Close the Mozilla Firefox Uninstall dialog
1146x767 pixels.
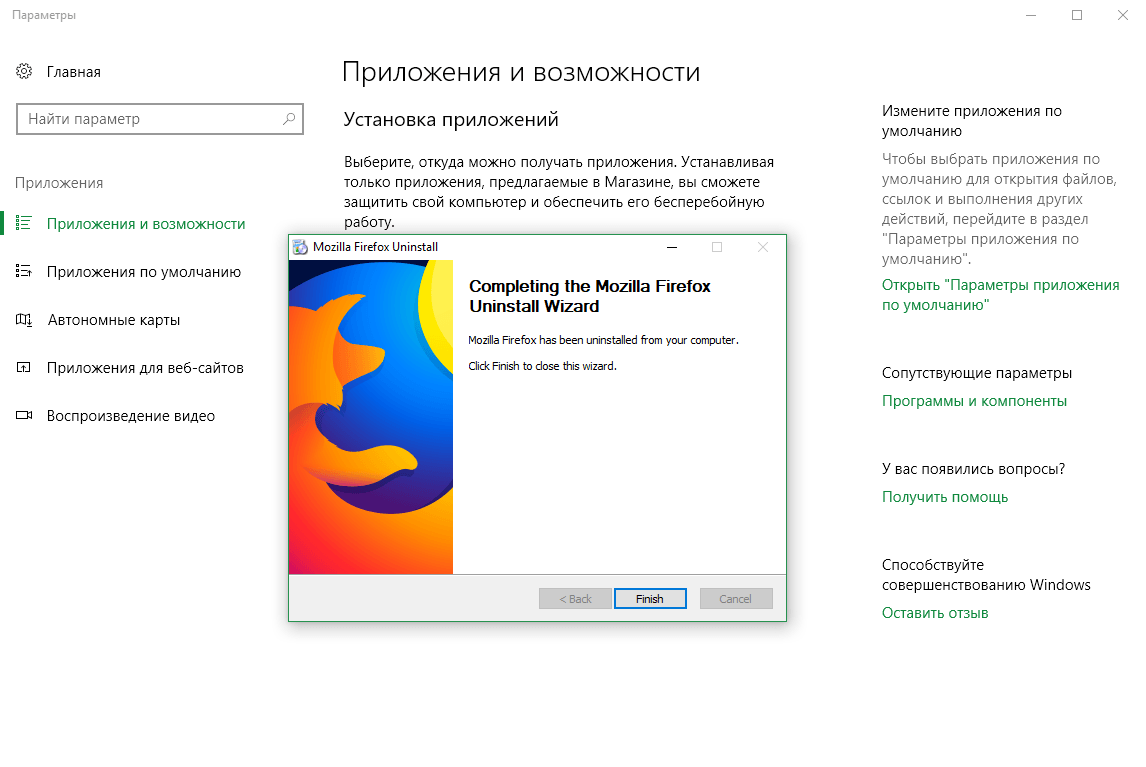[763, 247]
